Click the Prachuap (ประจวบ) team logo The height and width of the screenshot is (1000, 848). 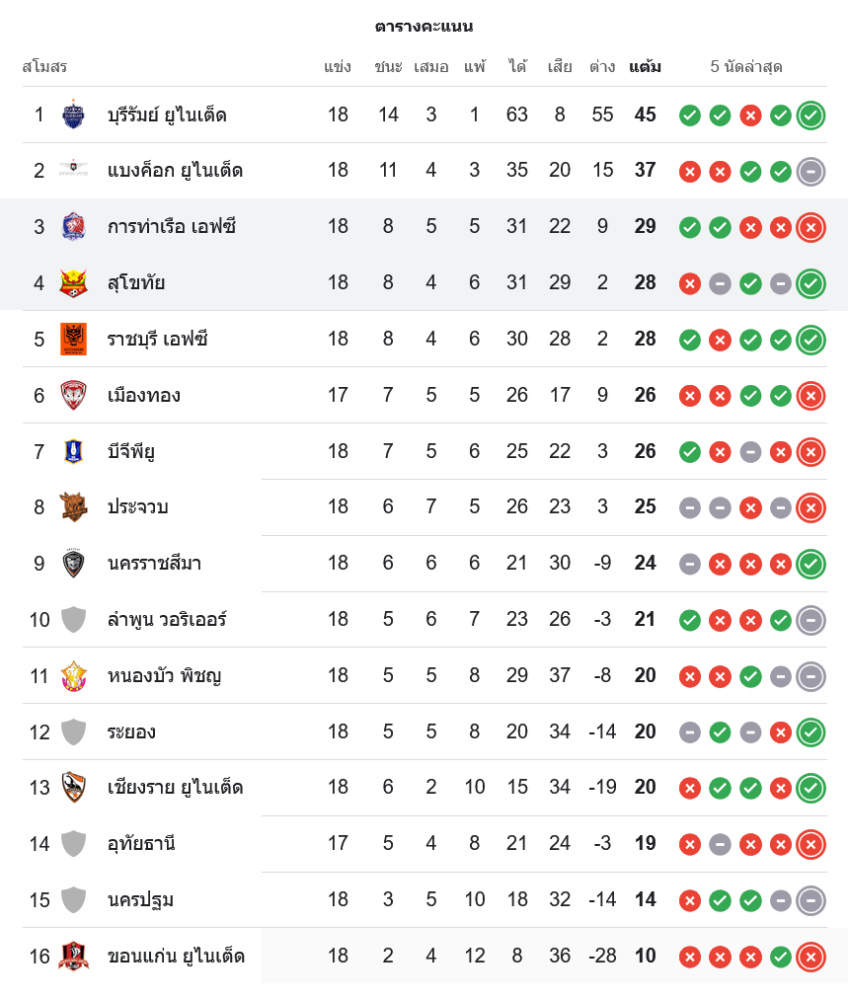pyautogui.click(x=73, y=507)
